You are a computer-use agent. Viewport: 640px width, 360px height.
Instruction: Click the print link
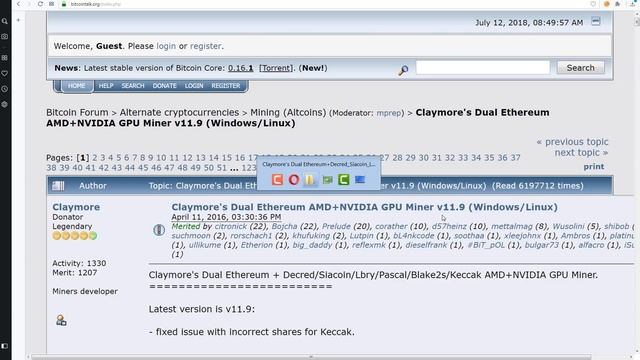pos(593,167)
